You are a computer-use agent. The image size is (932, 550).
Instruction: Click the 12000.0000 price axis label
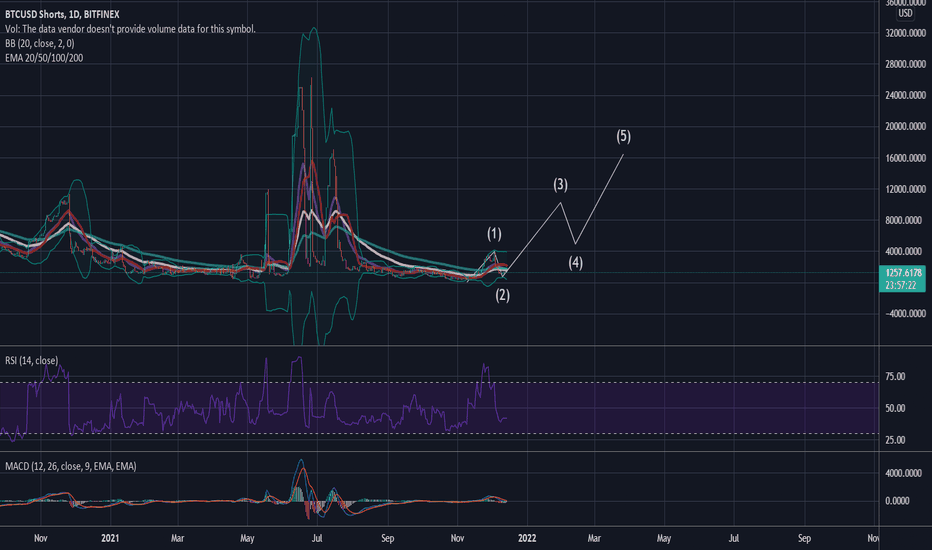click(x=905, y=189)
